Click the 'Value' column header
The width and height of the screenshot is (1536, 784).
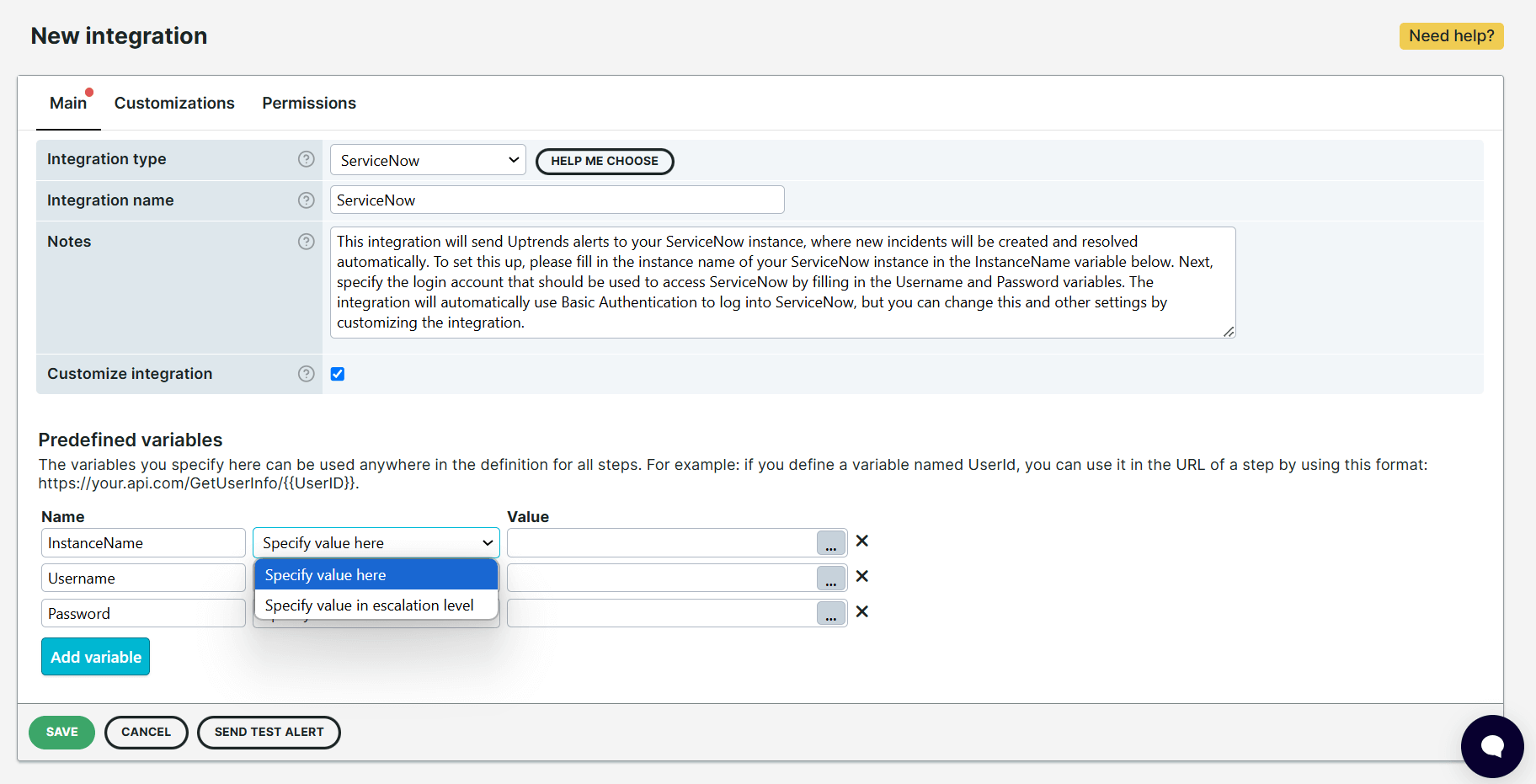coord(528,517)
